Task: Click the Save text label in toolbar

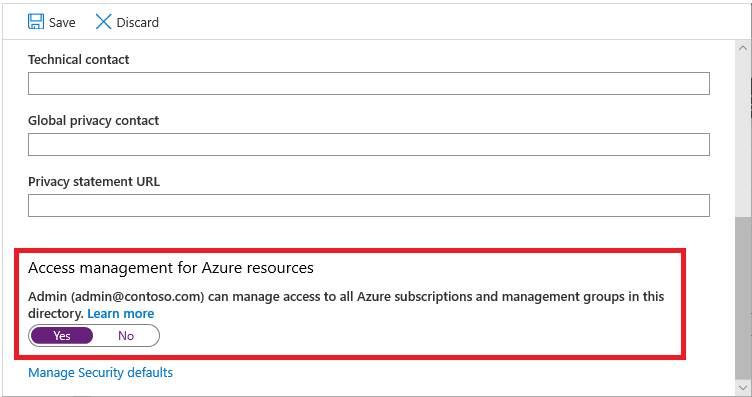Action: tap(62, 23)
